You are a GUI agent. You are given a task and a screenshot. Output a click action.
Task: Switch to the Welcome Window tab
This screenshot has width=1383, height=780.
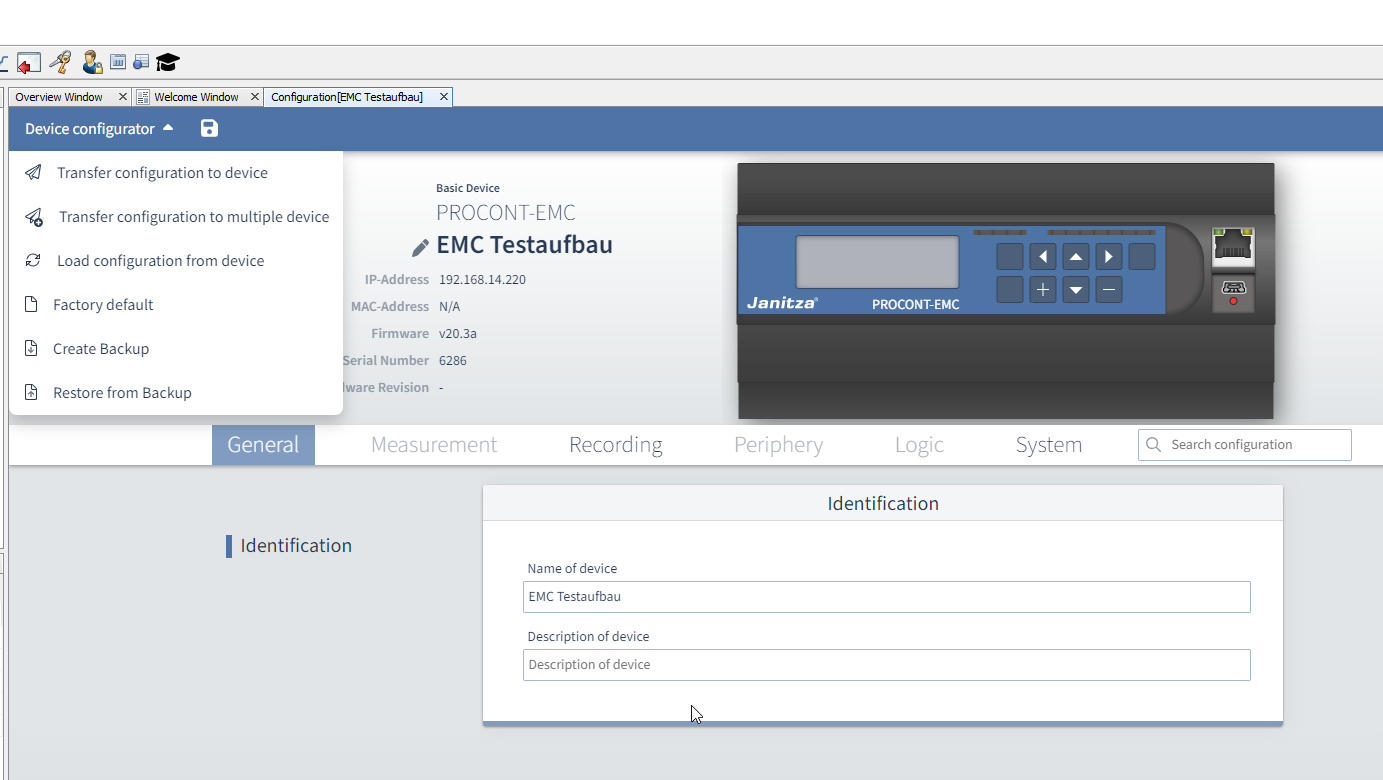[196, 96]
